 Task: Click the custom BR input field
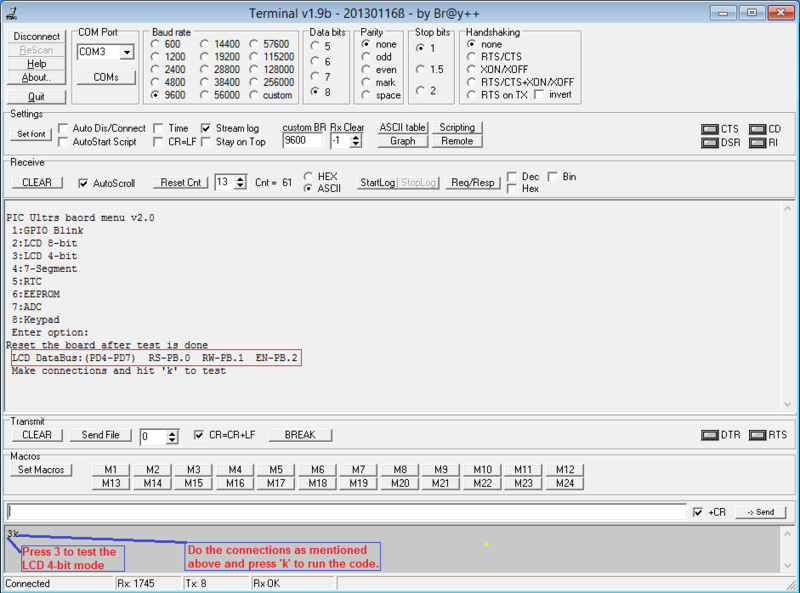303,141
